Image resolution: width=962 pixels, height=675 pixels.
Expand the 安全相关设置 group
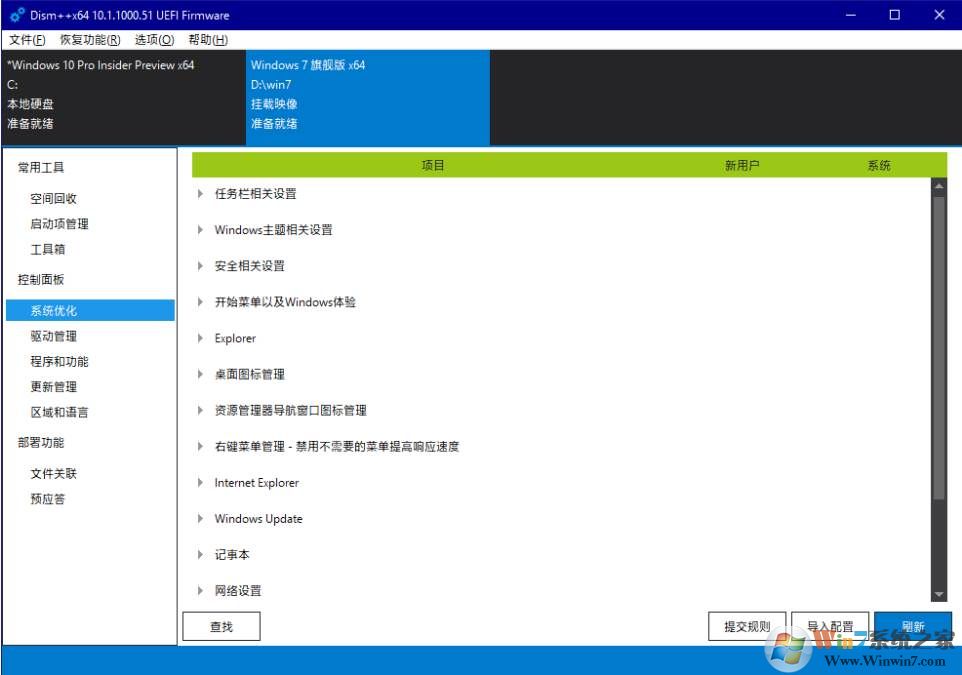click(x=200, y=266)
